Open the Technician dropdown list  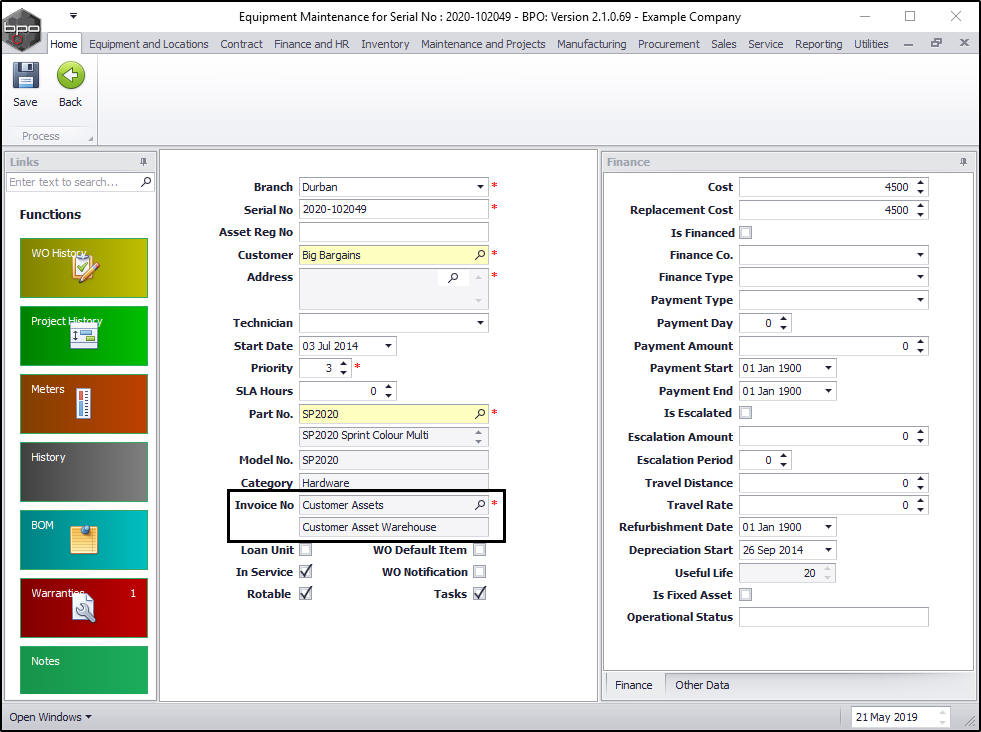tap(480, 323)
